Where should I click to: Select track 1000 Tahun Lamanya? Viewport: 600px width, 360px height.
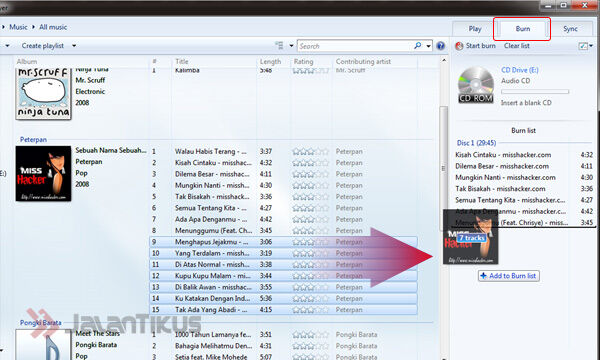coord(213,334)
